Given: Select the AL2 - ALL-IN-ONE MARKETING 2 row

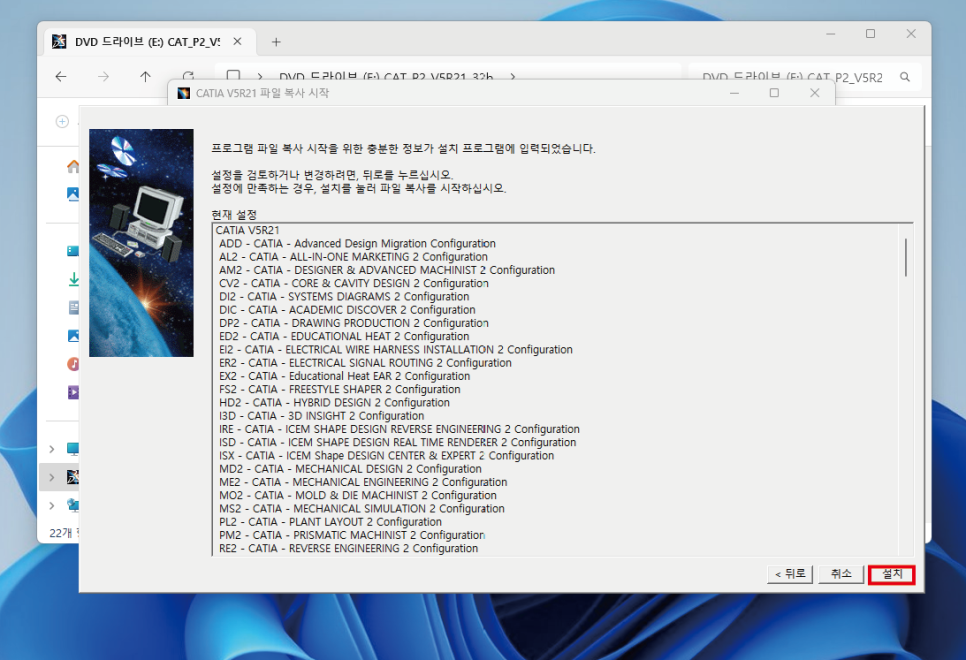Looking at the screenshot, I should (x=353, y=257).
